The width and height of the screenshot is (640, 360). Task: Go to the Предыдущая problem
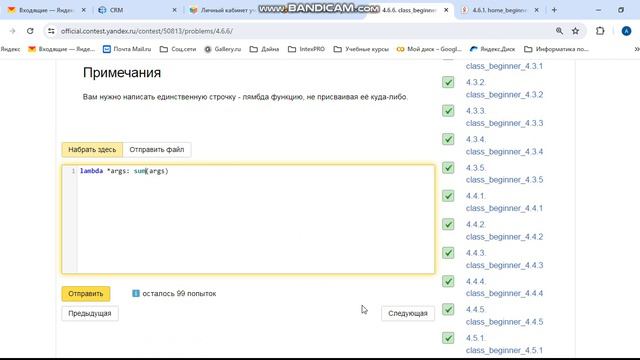click(90, 313)
